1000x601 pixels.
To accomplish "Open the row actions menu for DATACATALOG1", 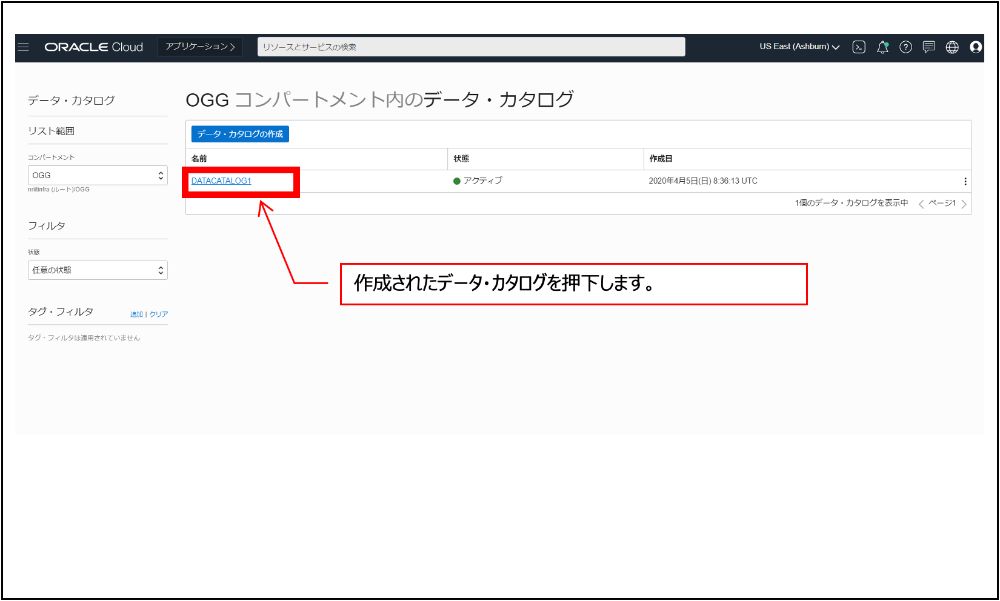I will click(x=965, y=181).
